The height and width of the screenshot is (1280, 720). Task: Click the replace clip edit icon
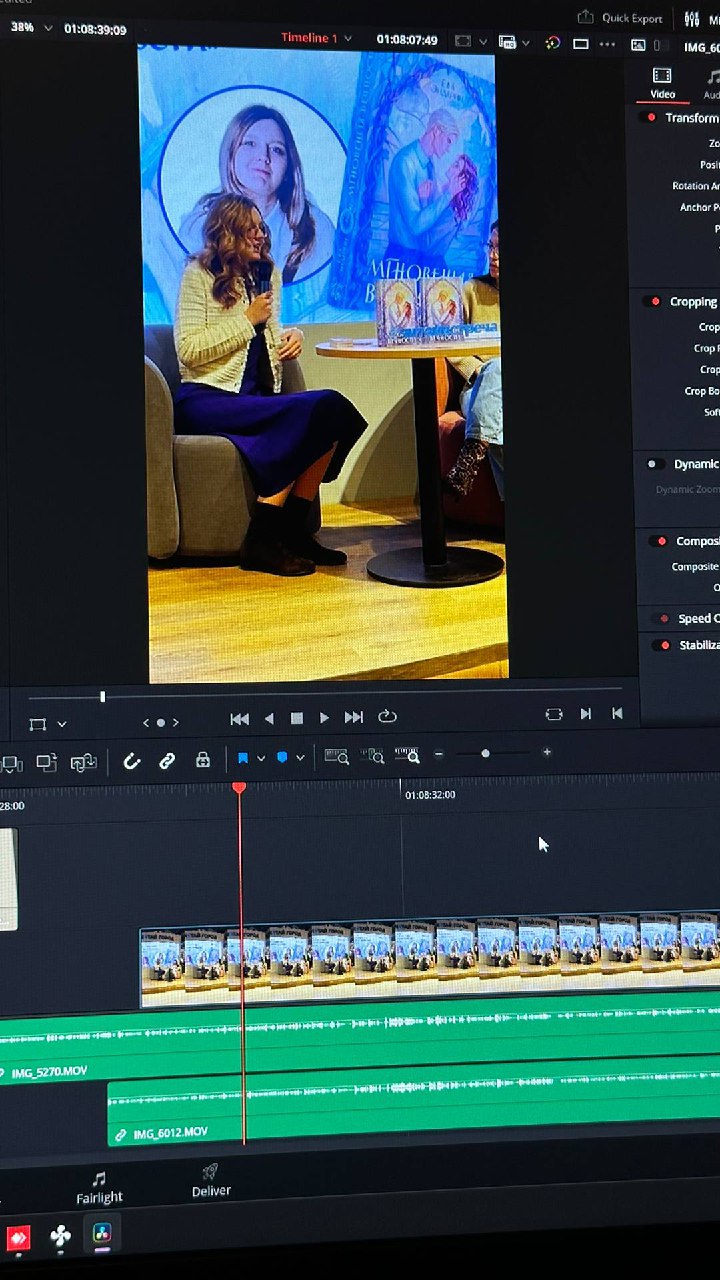coord(84,762)
